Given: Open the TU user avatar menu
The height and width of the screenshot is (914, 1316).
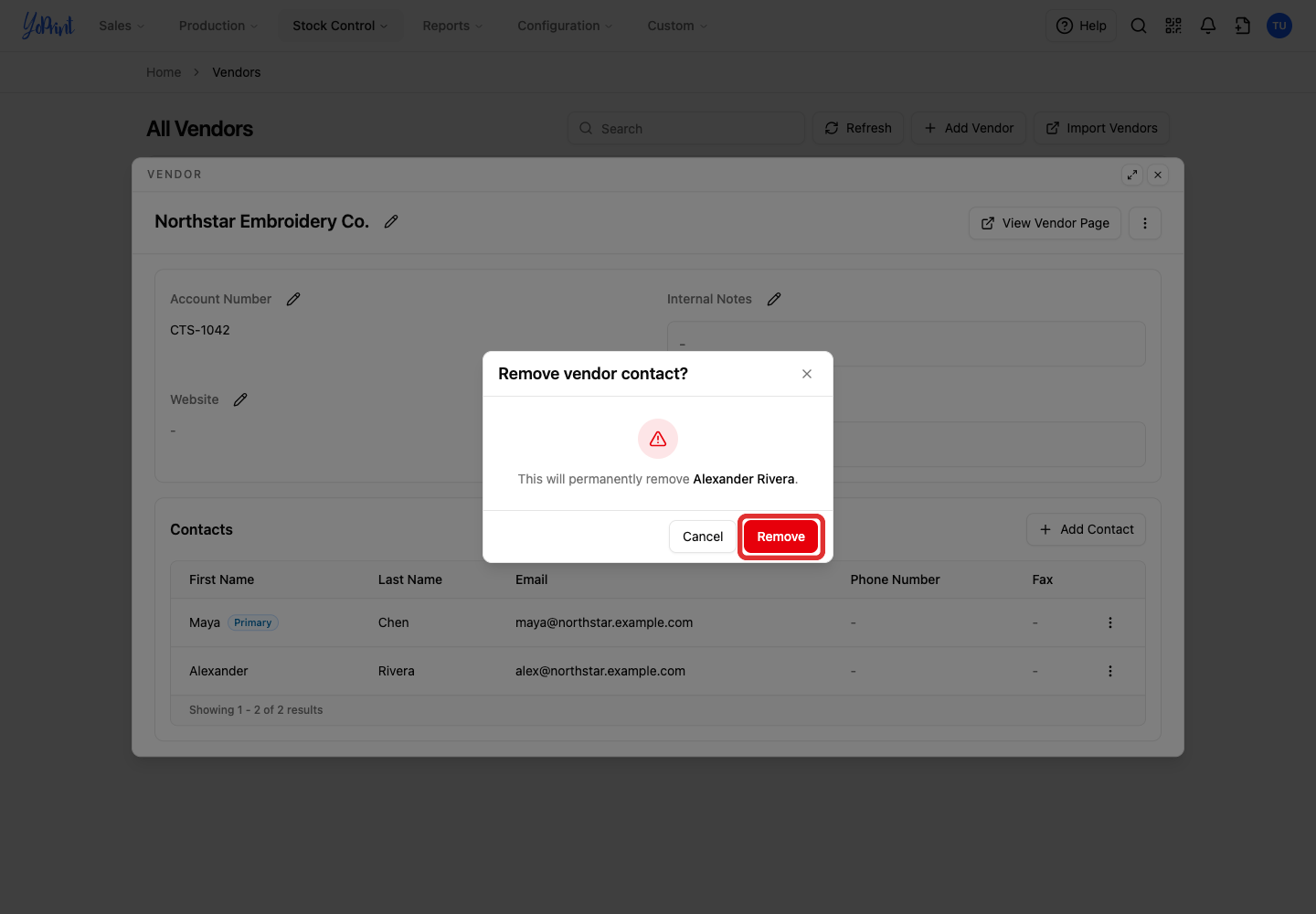Looking at the screenshot, I should coord(1279,26).
